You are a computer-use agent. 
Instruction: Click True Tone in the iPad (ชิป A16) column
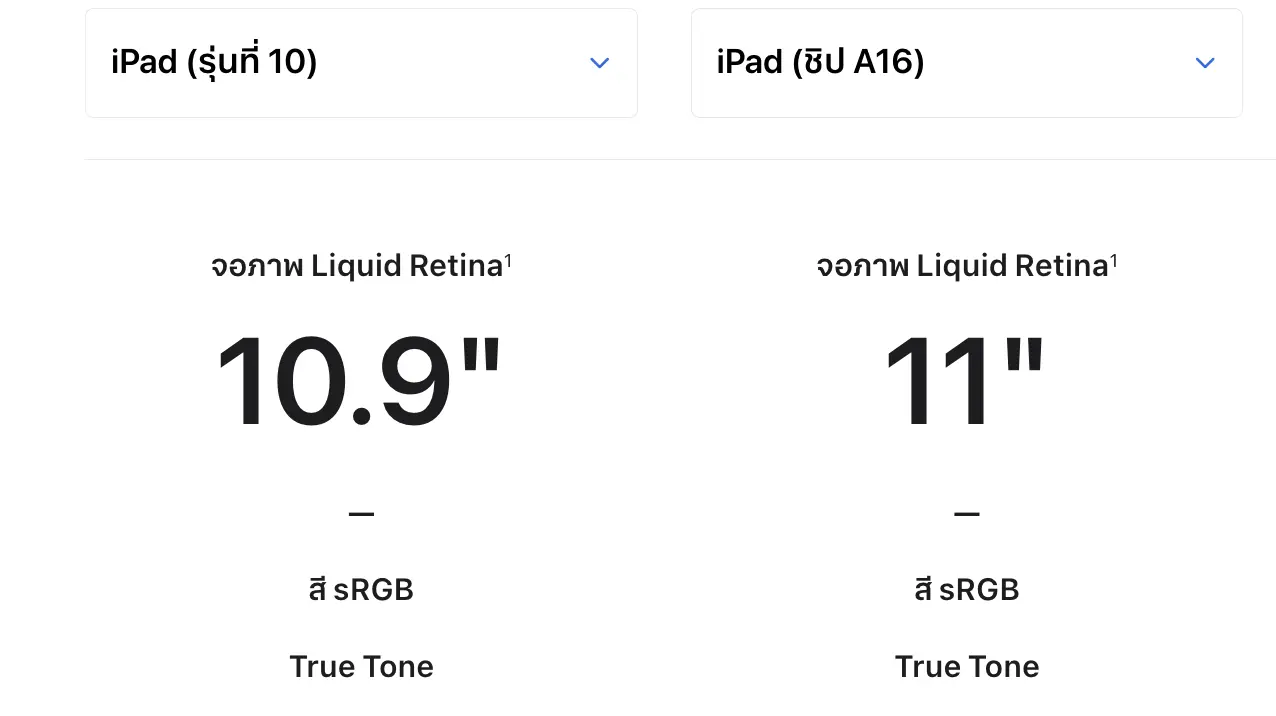(967, 667)
